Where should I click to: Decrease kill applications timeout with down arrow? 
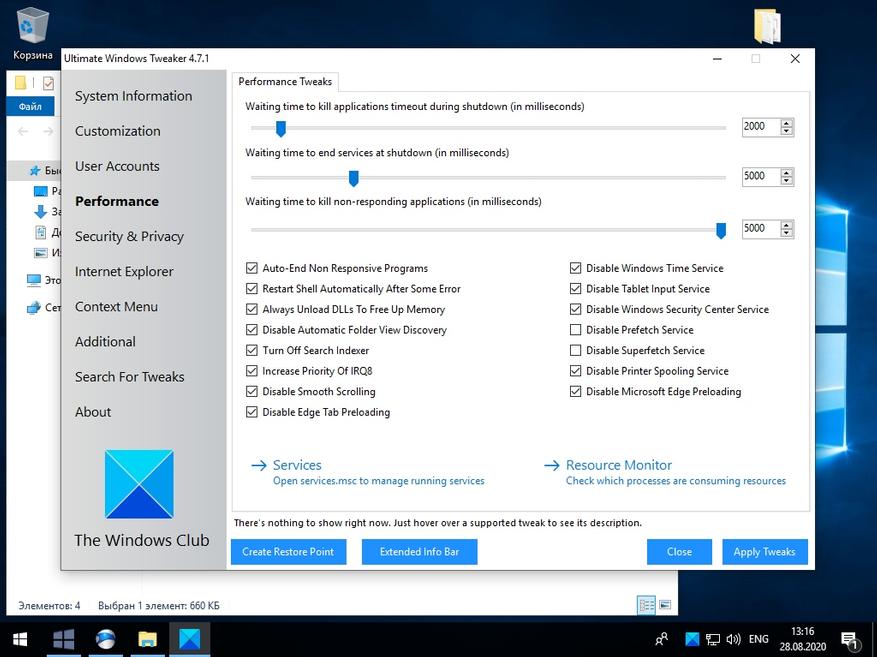click(x=786, y=131)
